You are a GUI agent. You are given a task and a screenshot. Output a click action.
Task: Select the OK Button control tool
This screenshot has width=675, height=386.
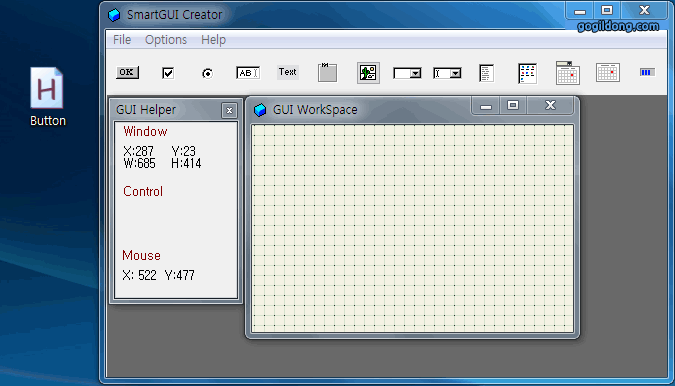pos(127,72)
